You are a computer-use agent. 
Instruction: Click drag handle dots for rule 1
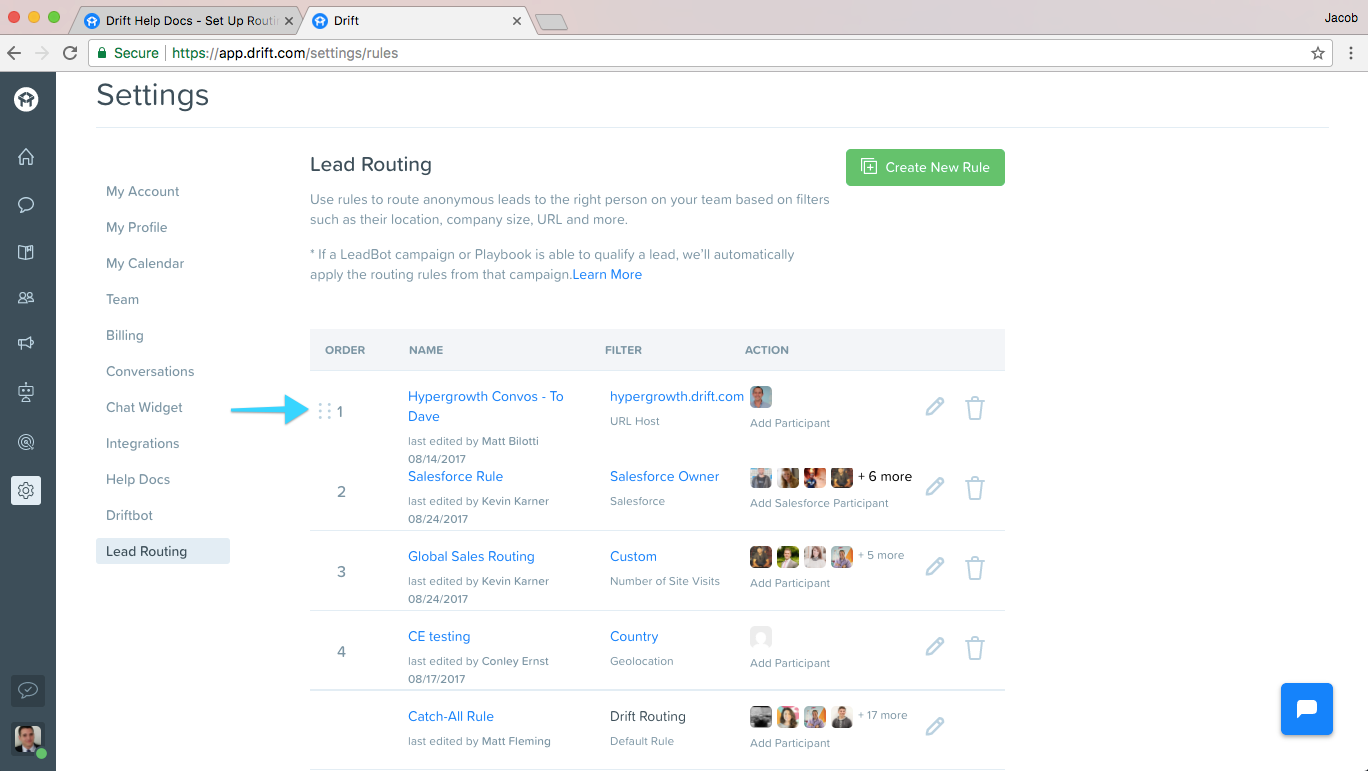324,411
